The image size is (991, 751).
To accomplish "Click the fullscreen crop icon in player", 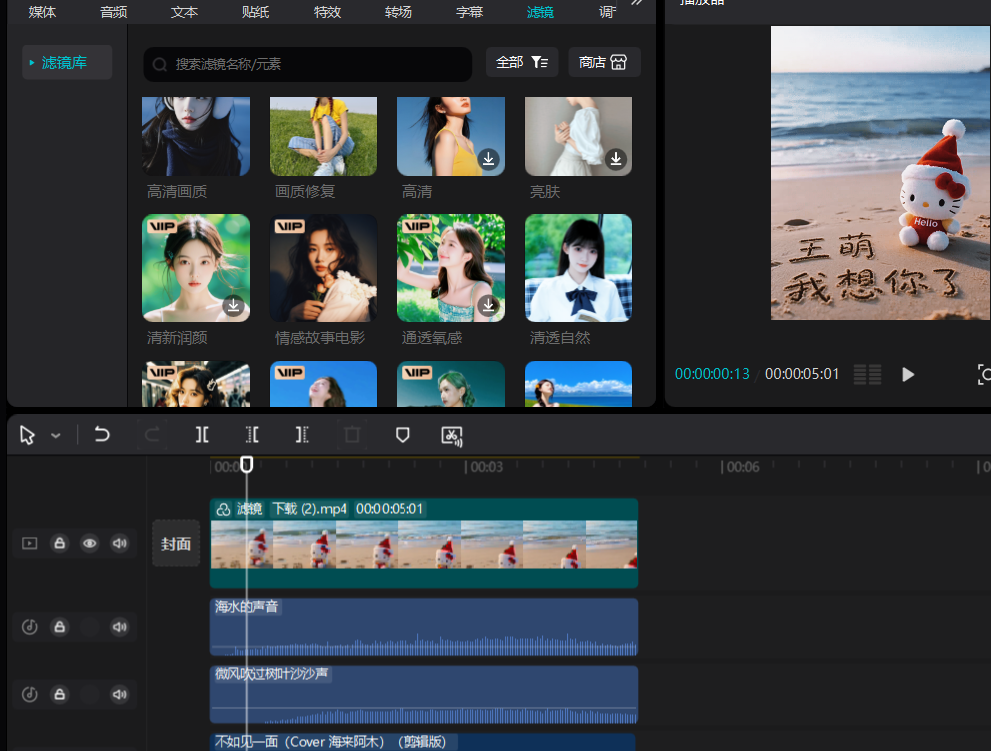I will click(984, 374).
